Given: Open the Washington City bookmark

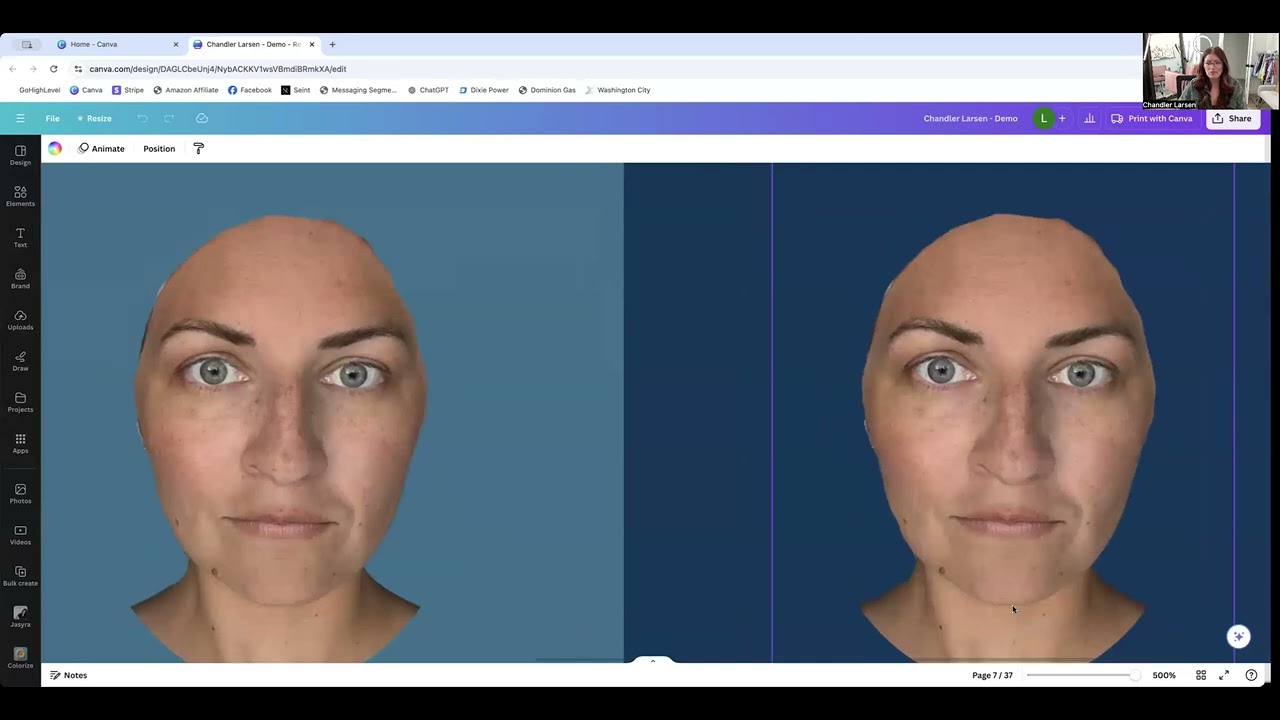Looking at the screenshot, I should (617, 90).
